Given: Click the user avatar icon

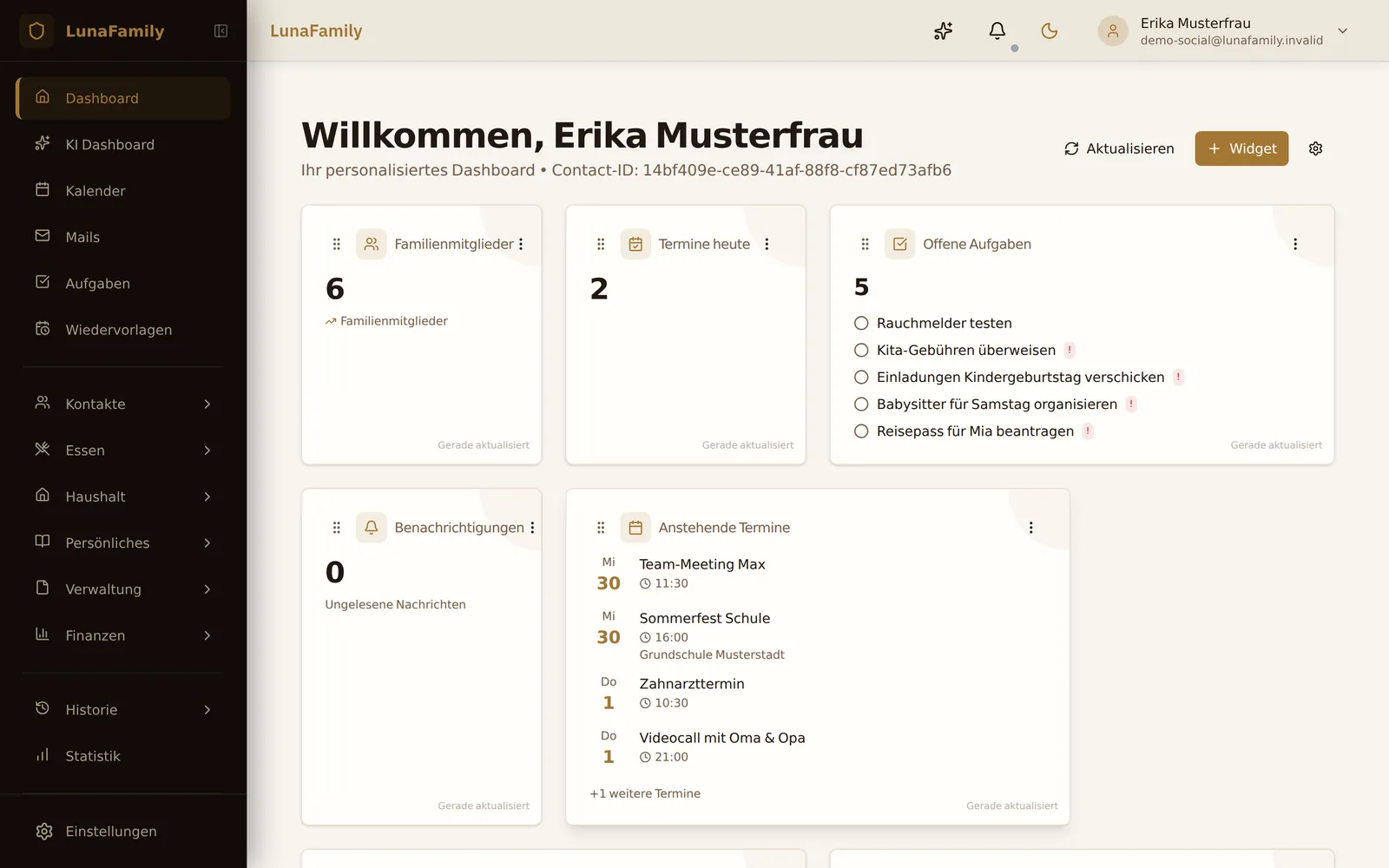Looking at the screenshot, I should click(x=1113, y=31).
